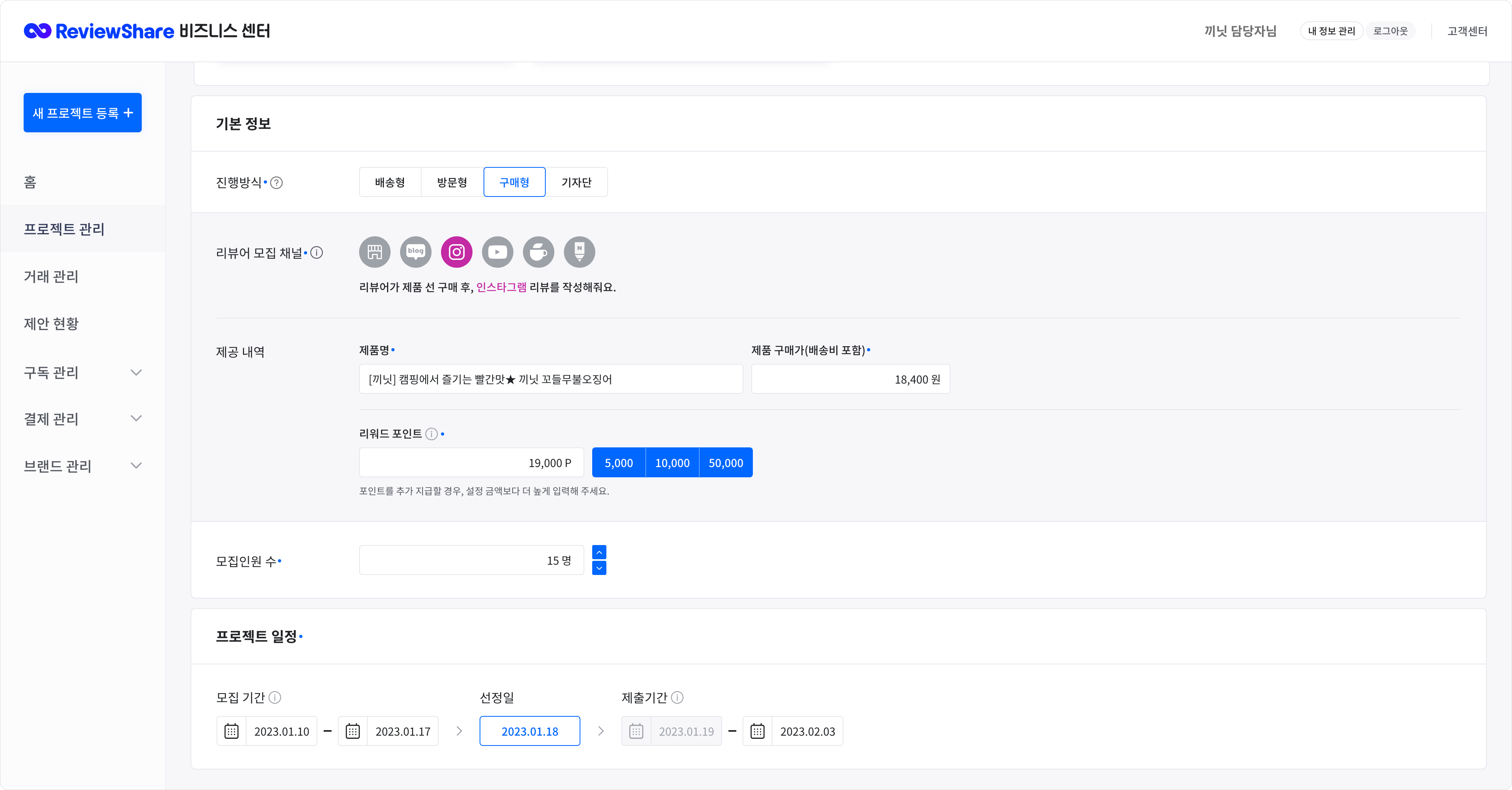Increase recruit count with up arrow
The width and height of the screenshot is (1512, 790).
599,553
